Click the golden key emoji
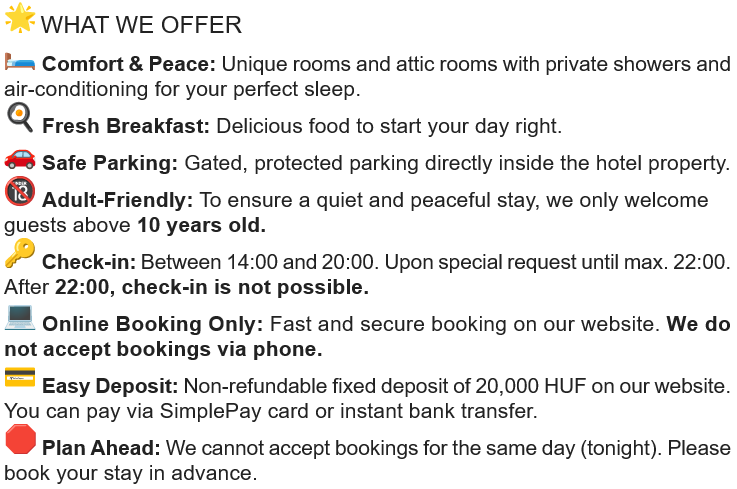Viewport: 737px width, 489px height. pyautogui.click(x=20, y=253)
